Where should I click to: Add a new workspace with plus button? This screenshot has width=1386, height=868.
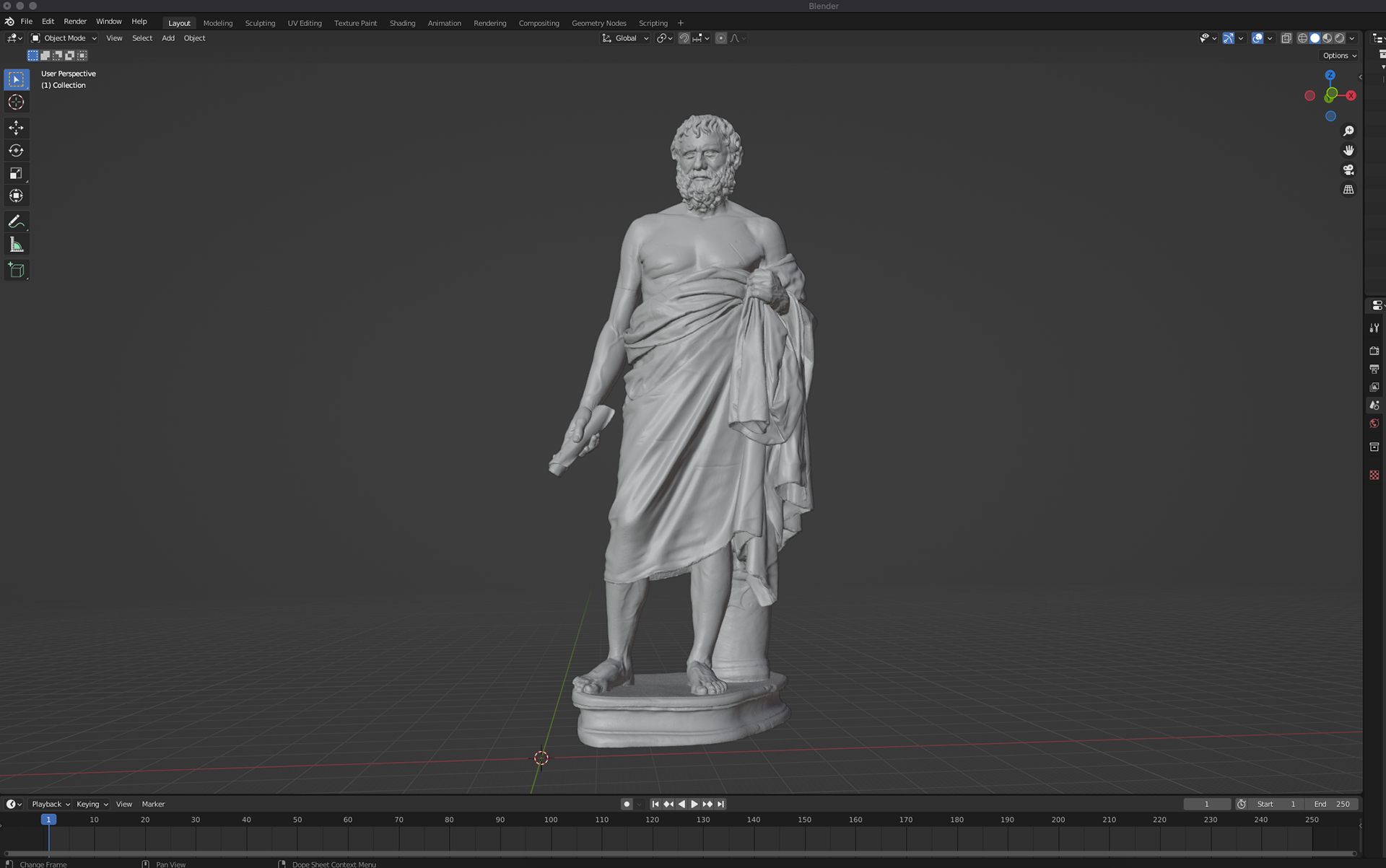680,23
